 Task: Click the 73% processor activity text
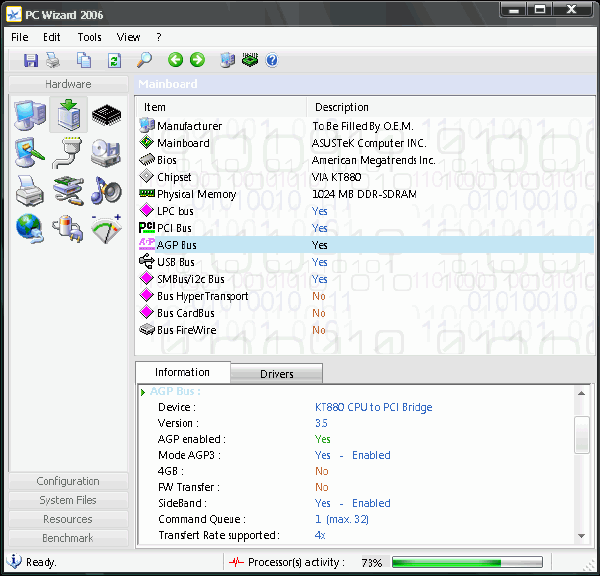pyautogui.click(x=372, y=562)
